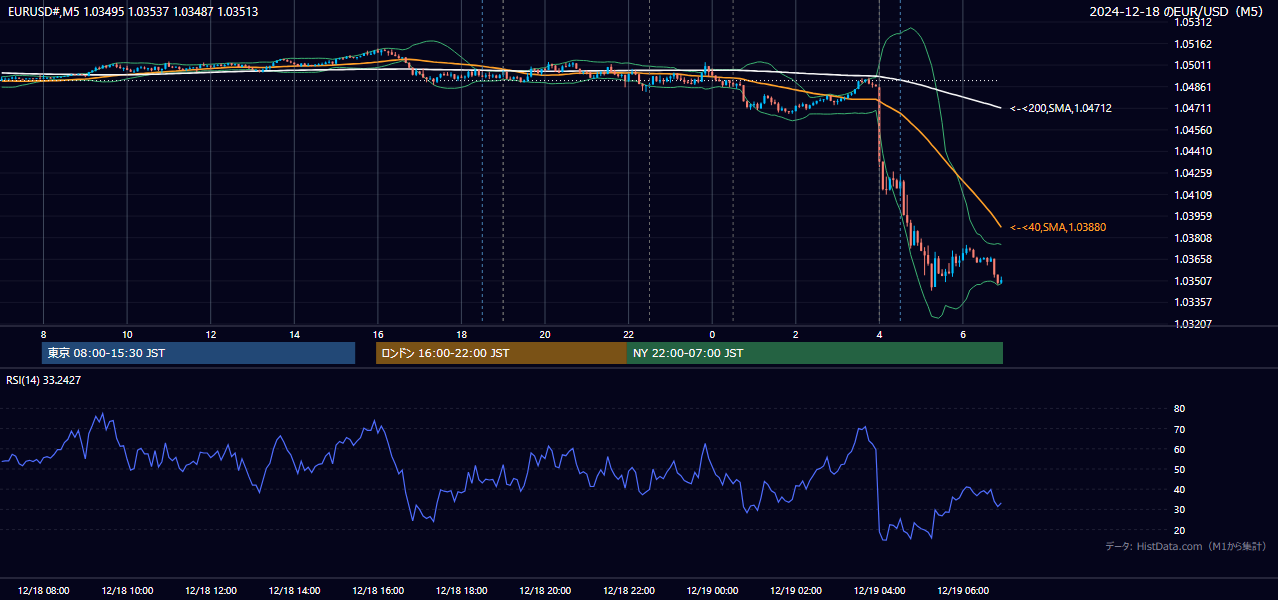This screenshot has width=1278, height=600.
Task: Click price axis value 1.04711
Action: [x=1193, y=108]
